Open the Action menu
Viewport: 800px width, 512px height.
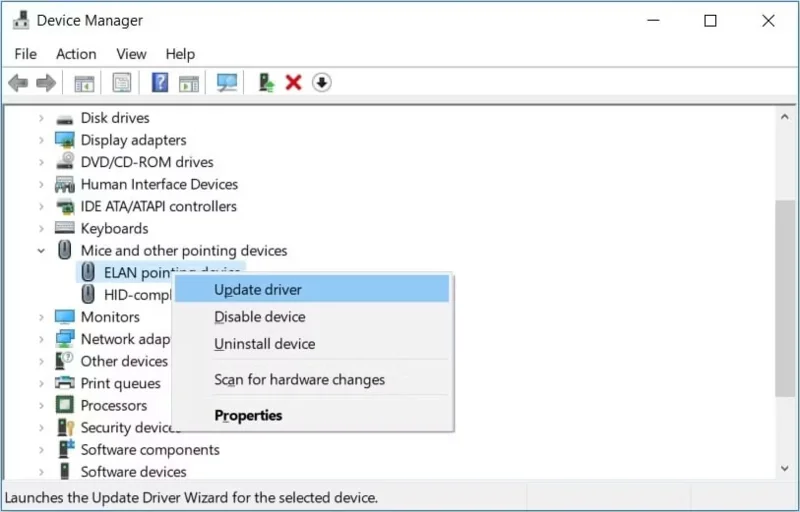76,54
